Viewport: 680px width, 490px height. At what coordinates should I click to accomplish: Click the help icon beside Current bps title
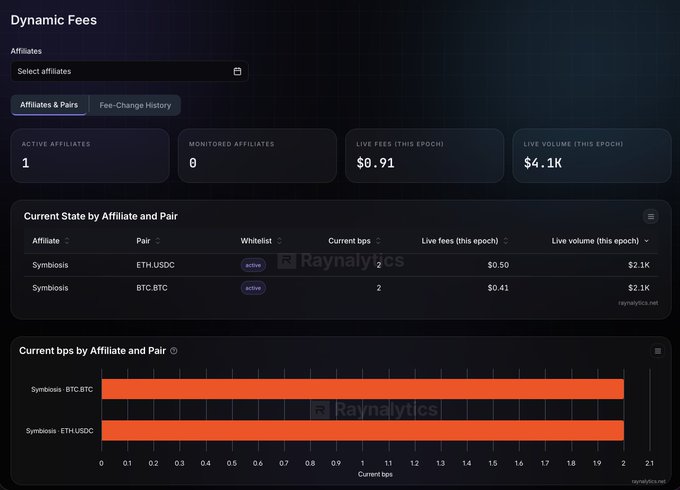[x=174, y=351]
